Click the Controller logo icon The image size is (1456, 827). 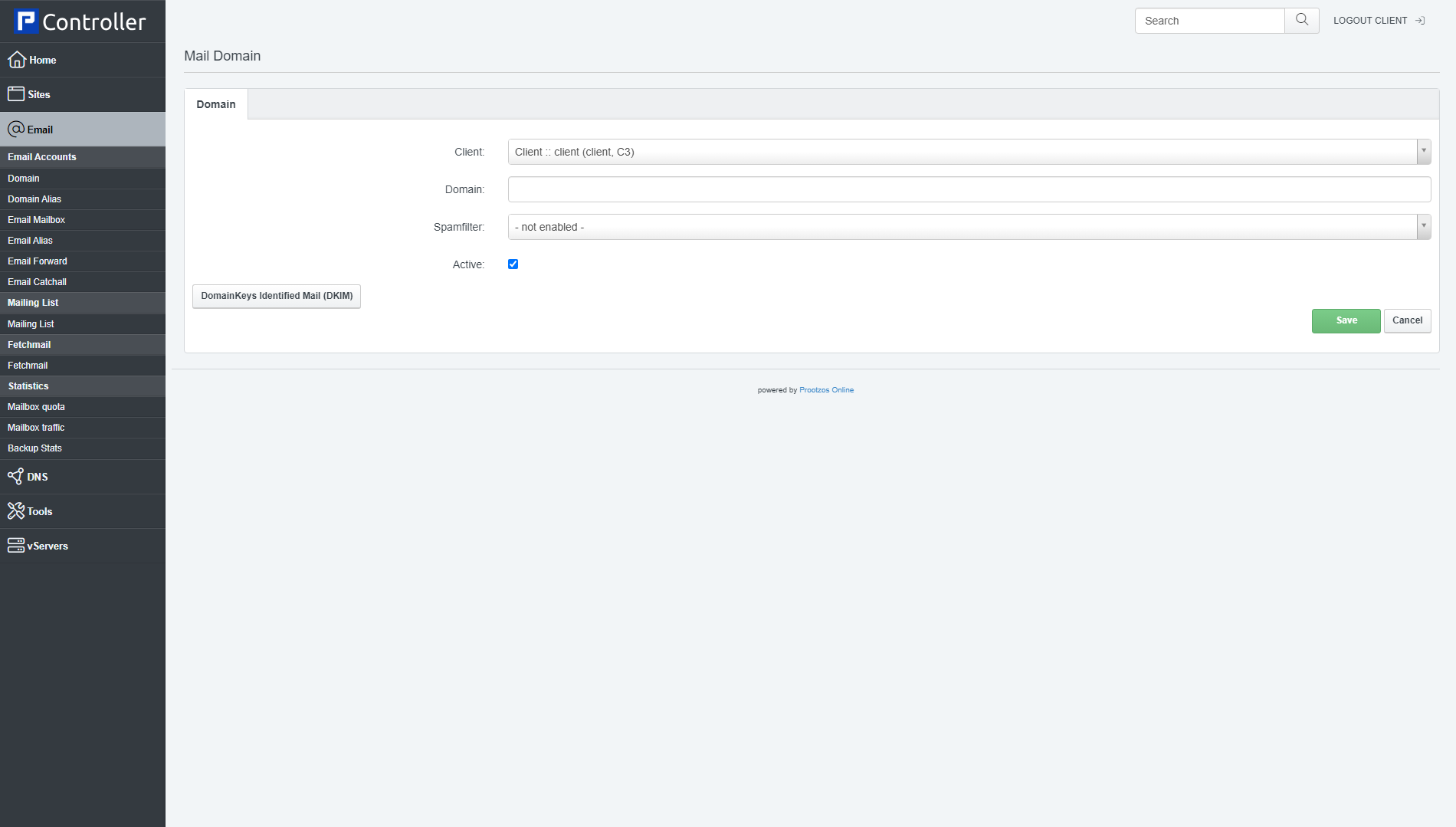(x=28, y=21)
